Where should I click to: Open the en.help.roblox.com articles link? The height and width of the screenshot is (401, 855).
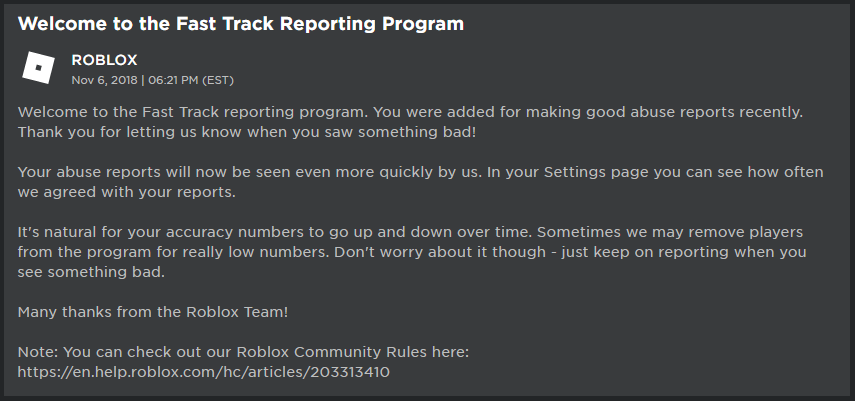coord(203,372)
